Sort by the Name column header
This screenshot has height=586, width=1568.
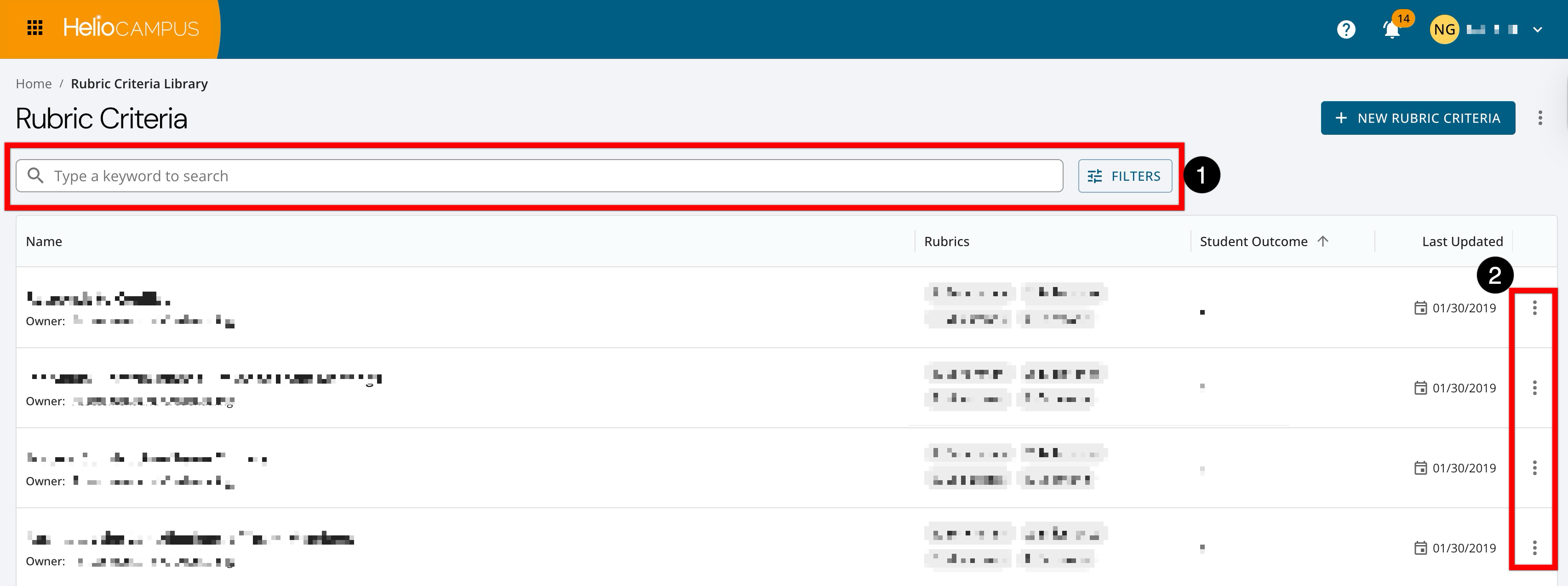click(x=44, y=241)
